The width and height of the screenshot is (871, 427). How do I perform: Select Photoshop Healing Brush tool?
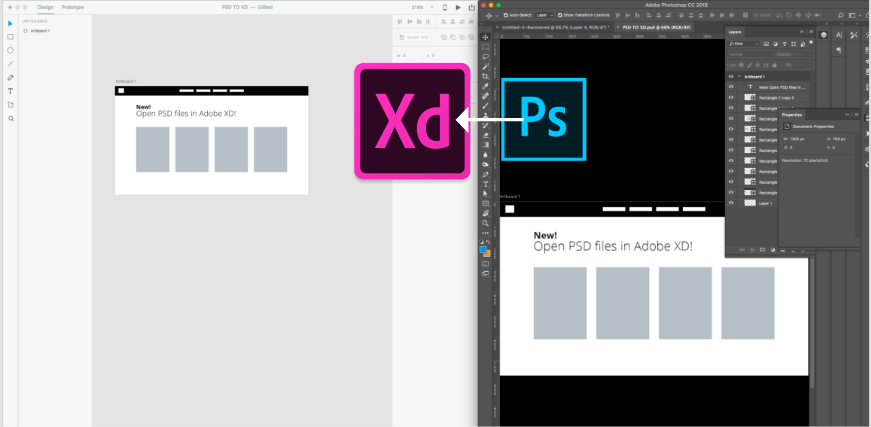(x=485, y=96)
